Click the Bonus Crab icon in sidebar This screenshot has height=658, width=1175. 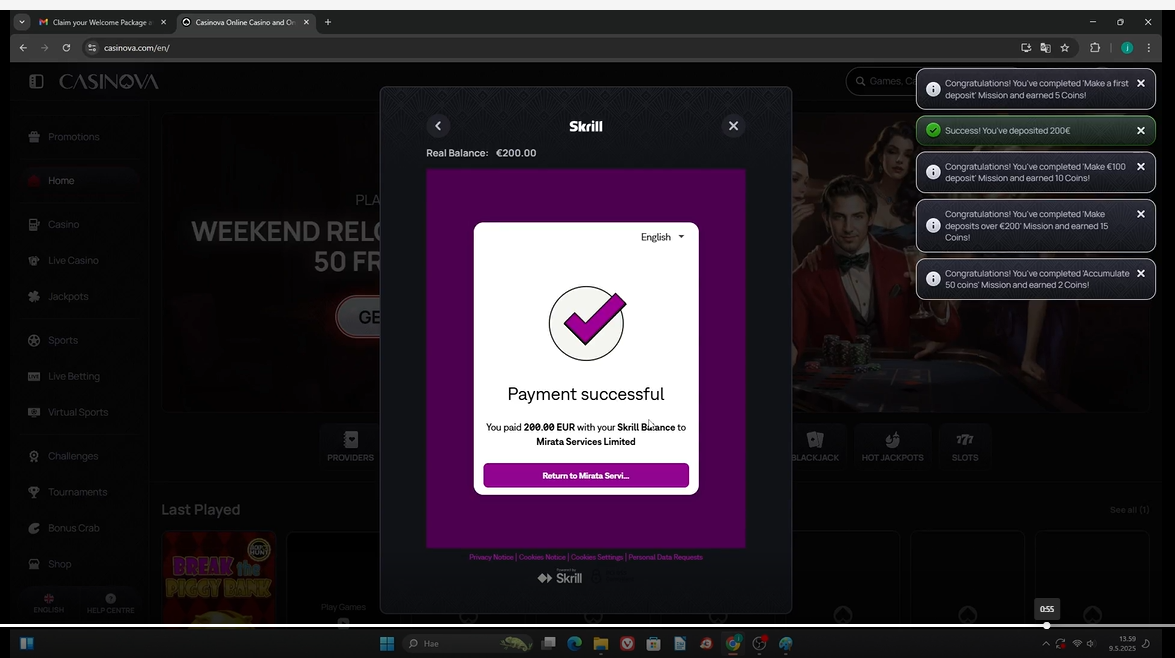tap(34, 528)
